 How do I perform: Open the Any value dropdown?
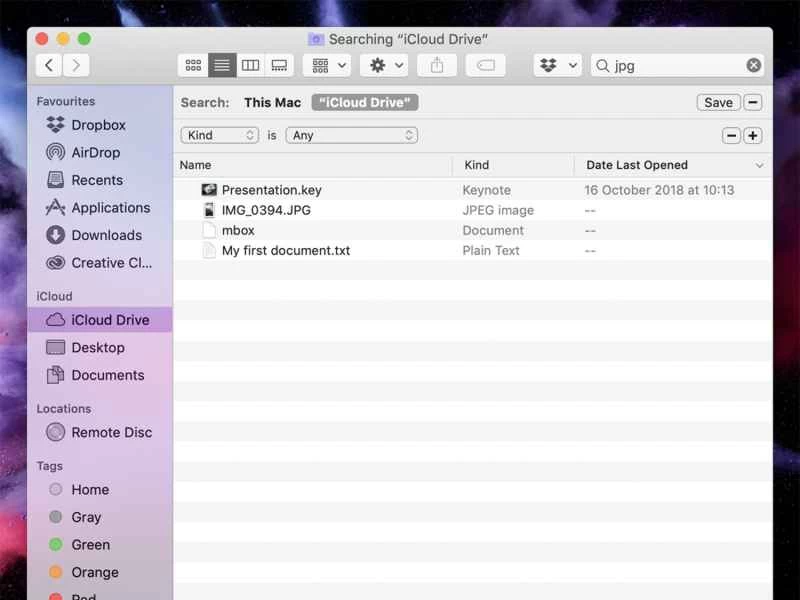click(x=351, y=135)
